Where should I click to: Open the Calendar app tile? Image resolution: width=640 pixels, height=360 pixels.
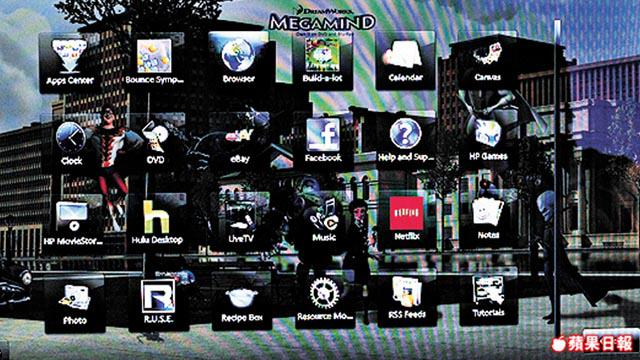point(405,60)
